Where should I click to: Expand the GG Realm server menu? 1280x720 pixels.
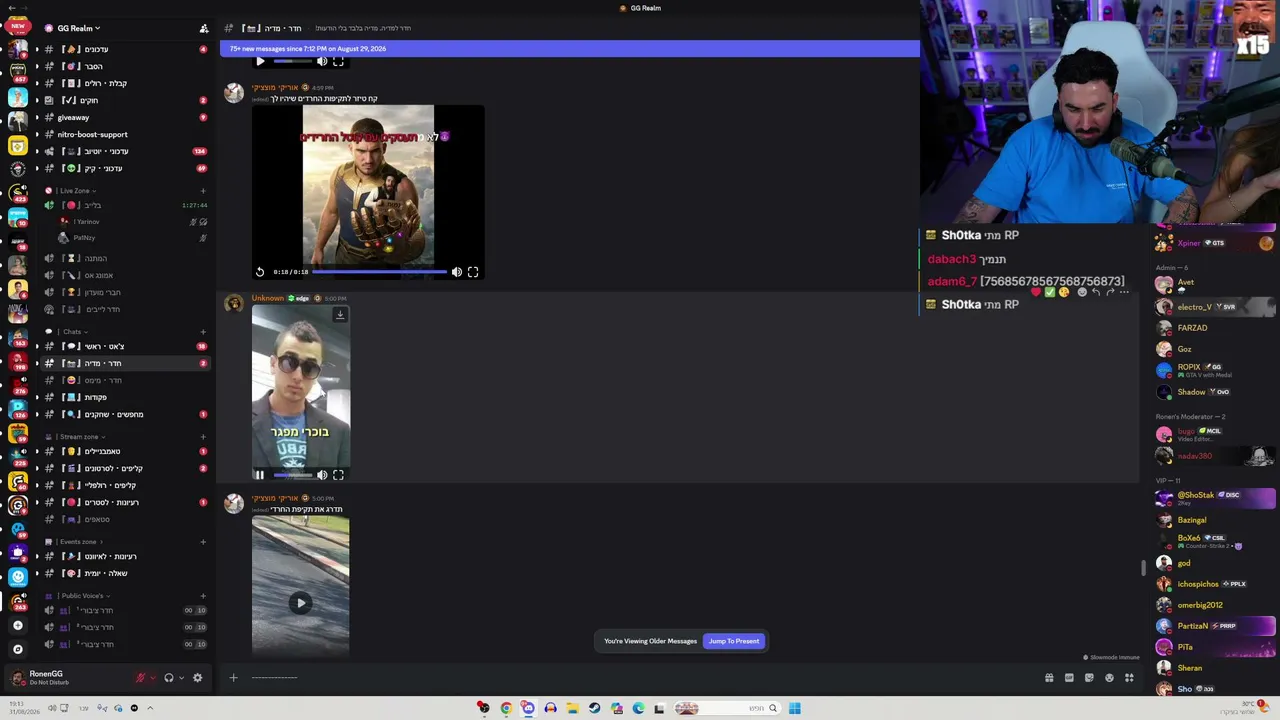coord(79,28)
